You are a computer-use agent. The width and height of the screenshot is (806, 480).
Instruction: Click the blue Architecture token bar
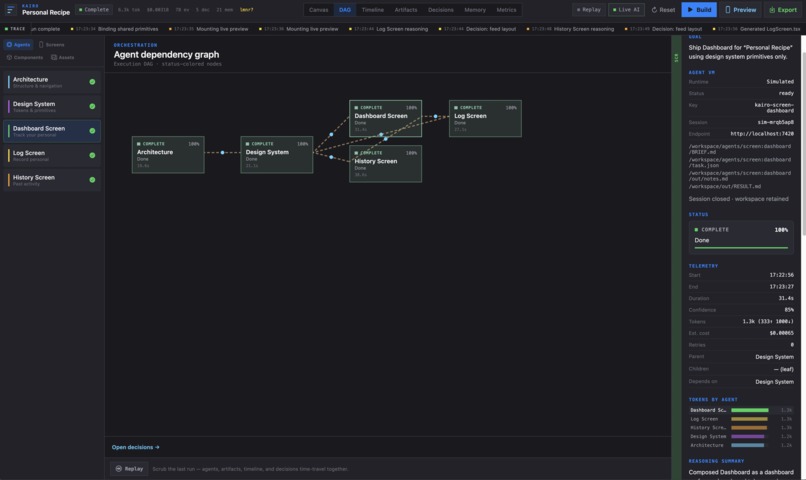click(747, 445)
